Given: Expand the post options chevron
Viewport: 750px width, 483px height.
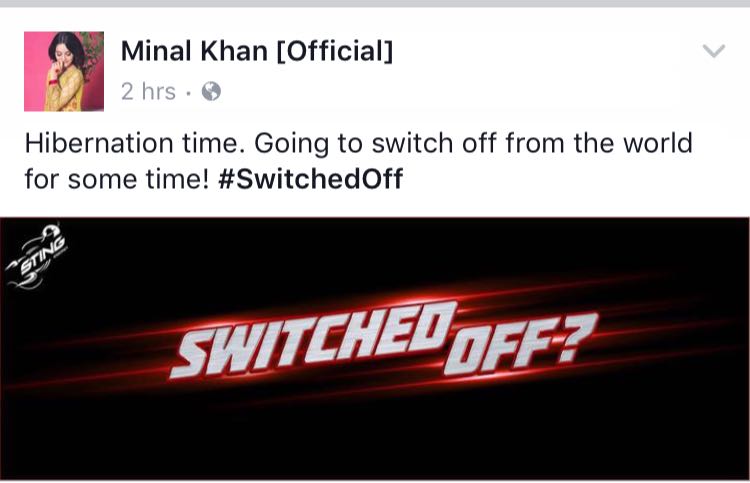Looking at the screenshot, I should click(x=714, y=50).
